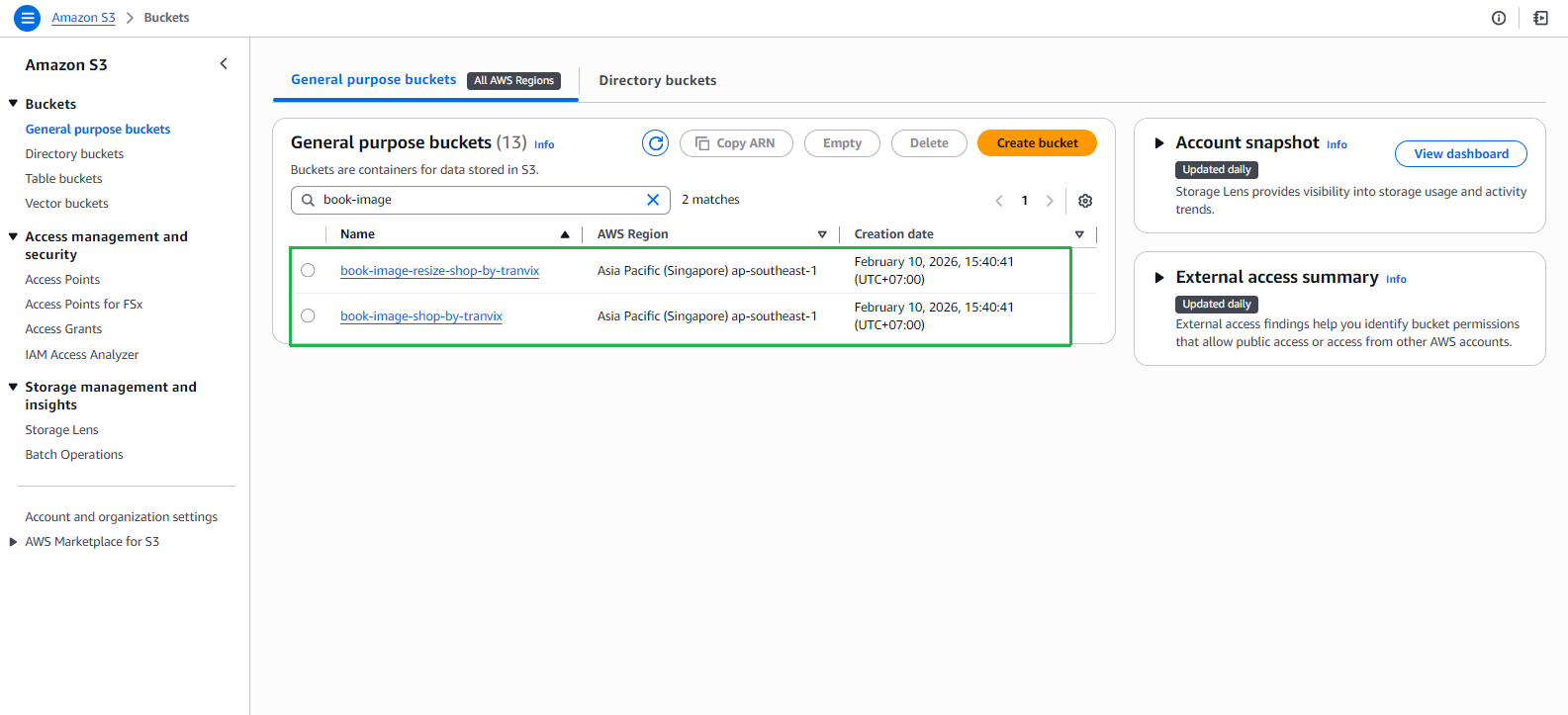Open the info panel icon in header
The width and height of the screenshot is (1568, 715).
pos(1499,18)
